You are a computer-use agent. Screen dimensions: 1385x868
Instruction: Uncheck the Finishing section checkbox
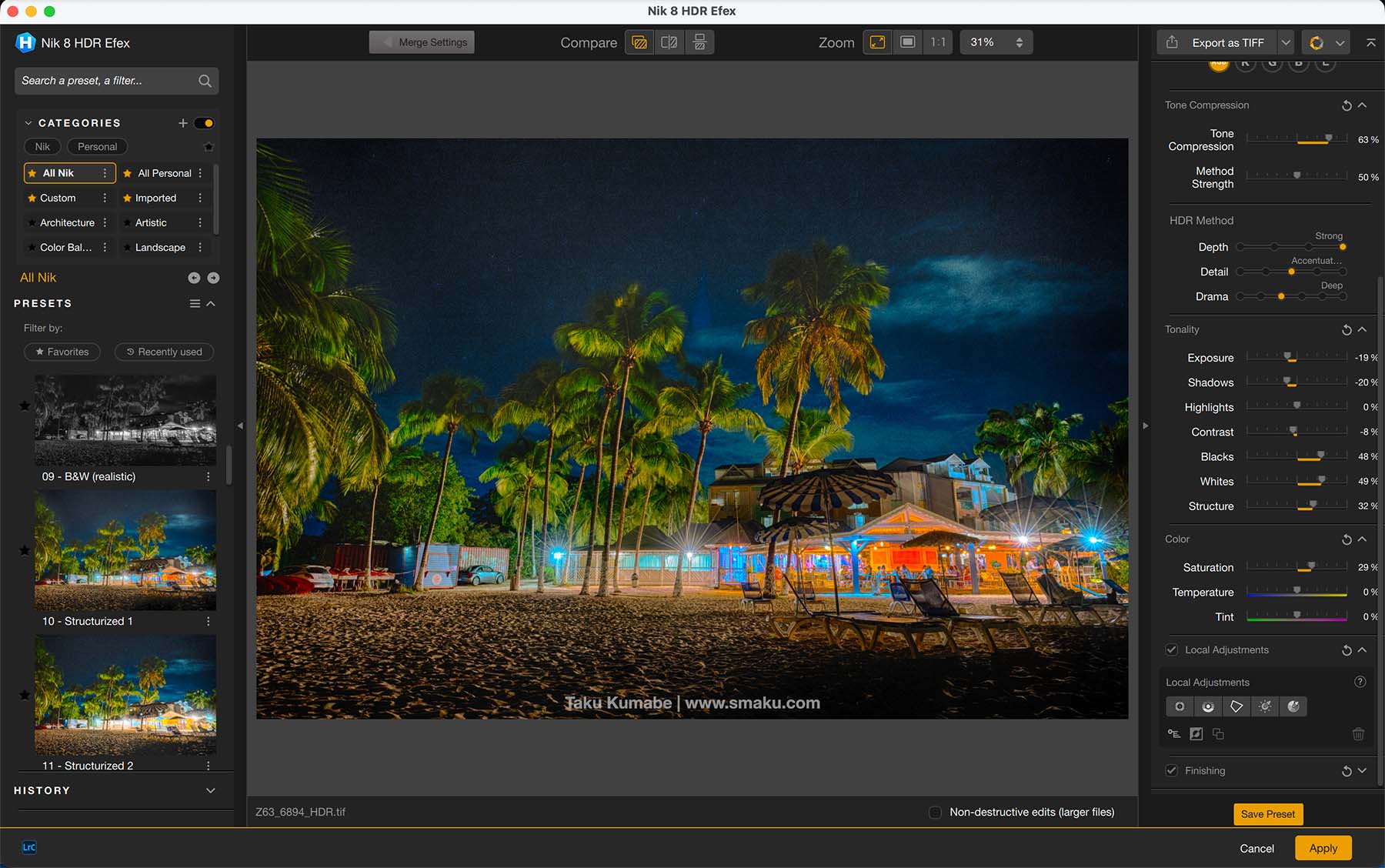pos(1171,771)
